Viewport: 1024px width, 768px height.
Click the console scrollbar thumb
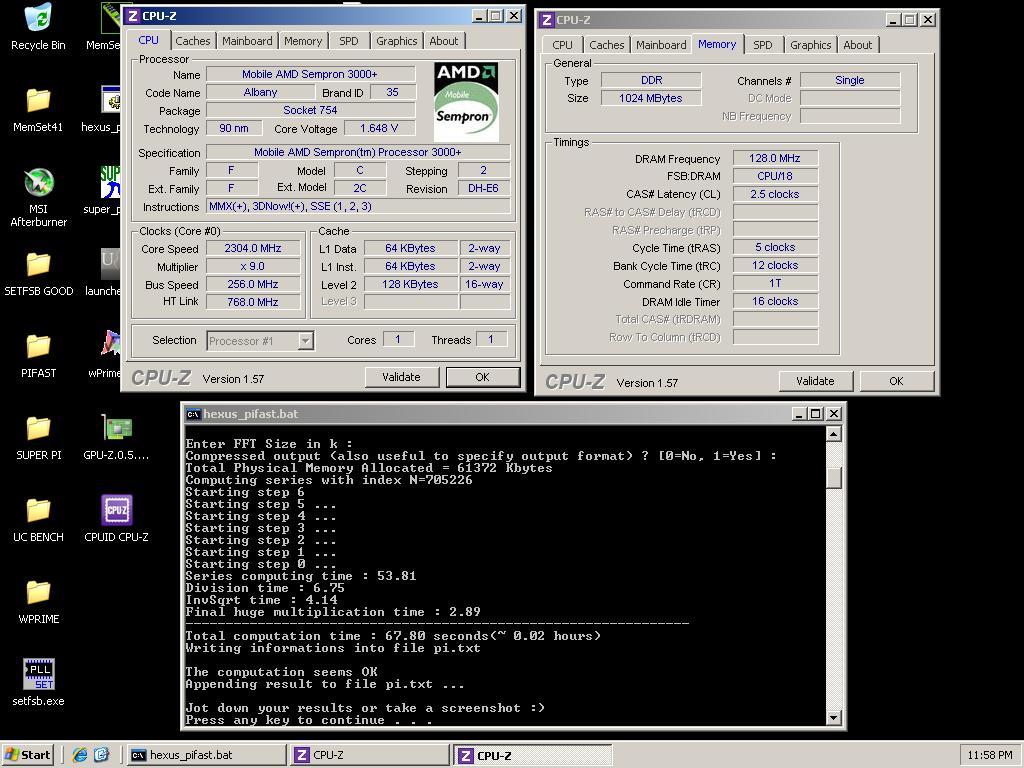833,477
